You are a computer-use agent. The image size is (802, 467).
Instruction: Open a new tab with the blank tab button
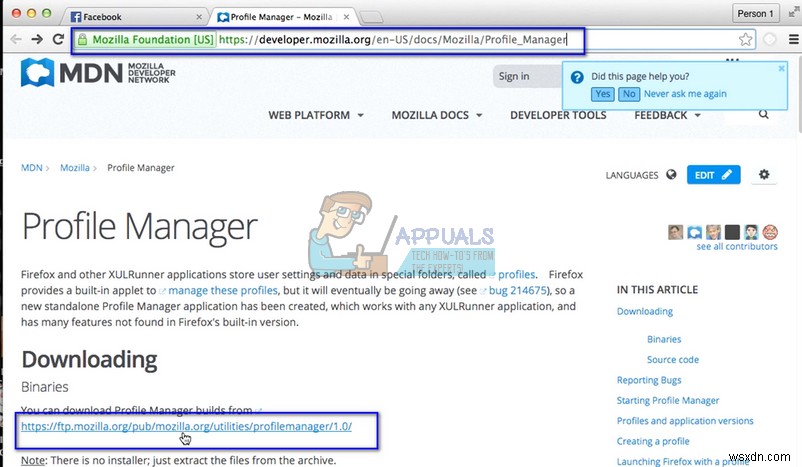(371, 18)
